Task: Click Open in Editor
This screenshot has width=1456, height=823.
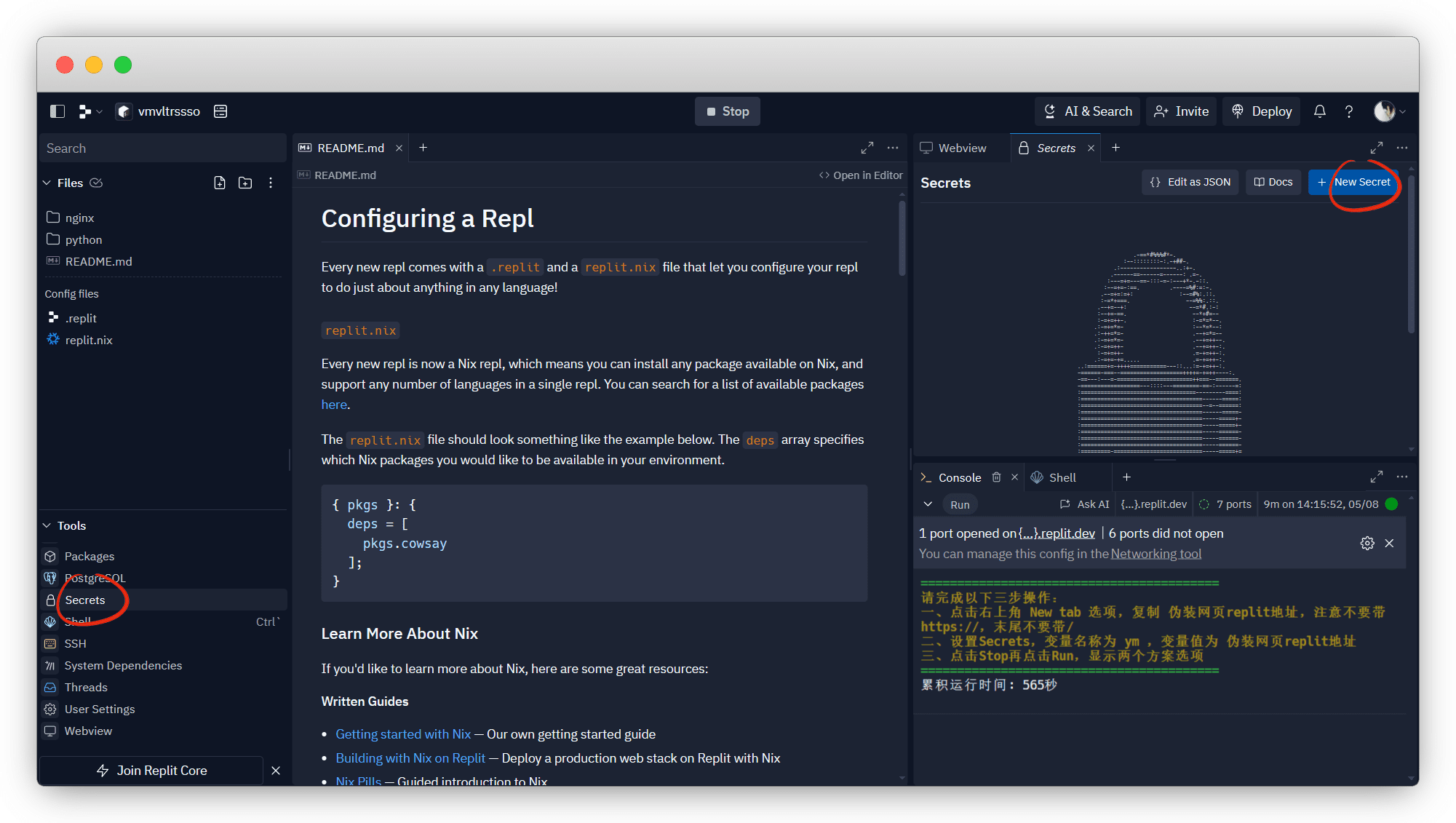Action: tap(861, 175)
